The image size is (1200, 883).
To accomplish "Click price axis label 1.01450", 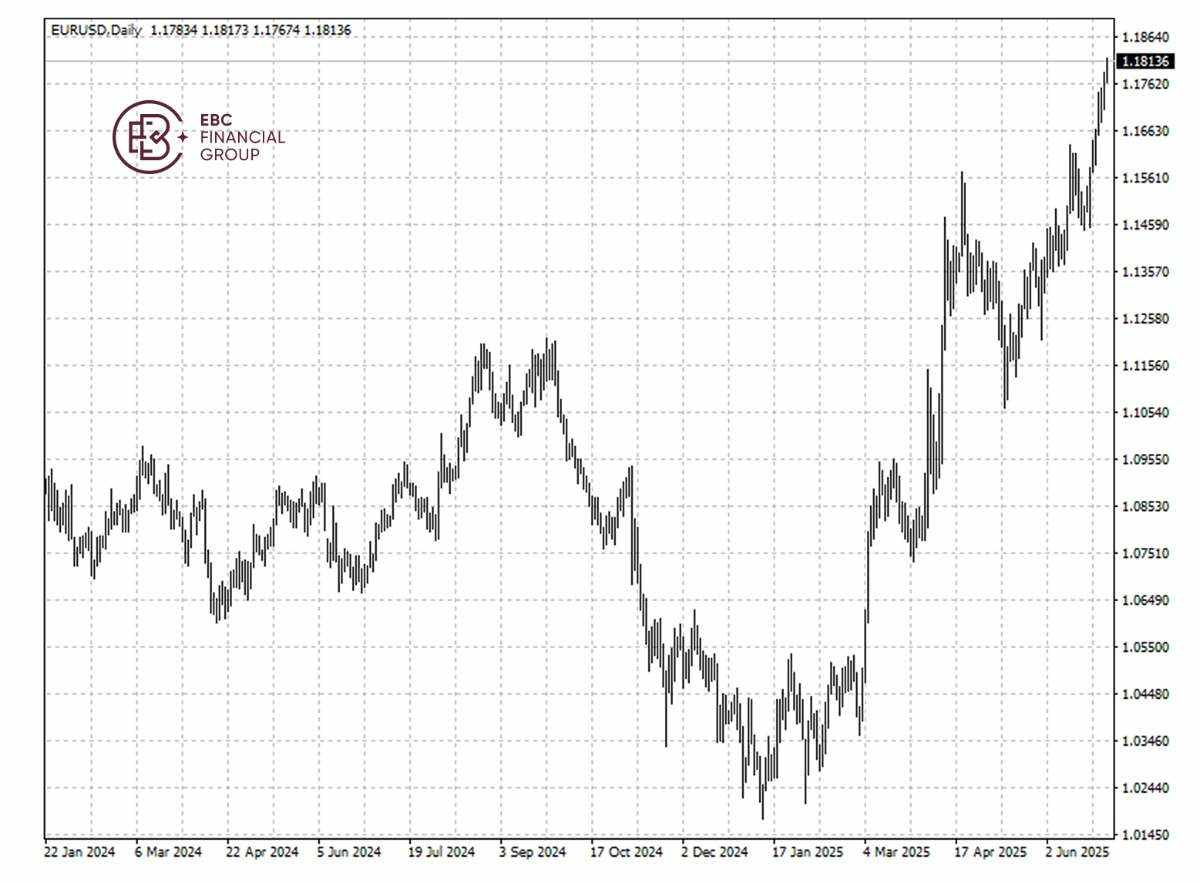I will point(1146,835).
